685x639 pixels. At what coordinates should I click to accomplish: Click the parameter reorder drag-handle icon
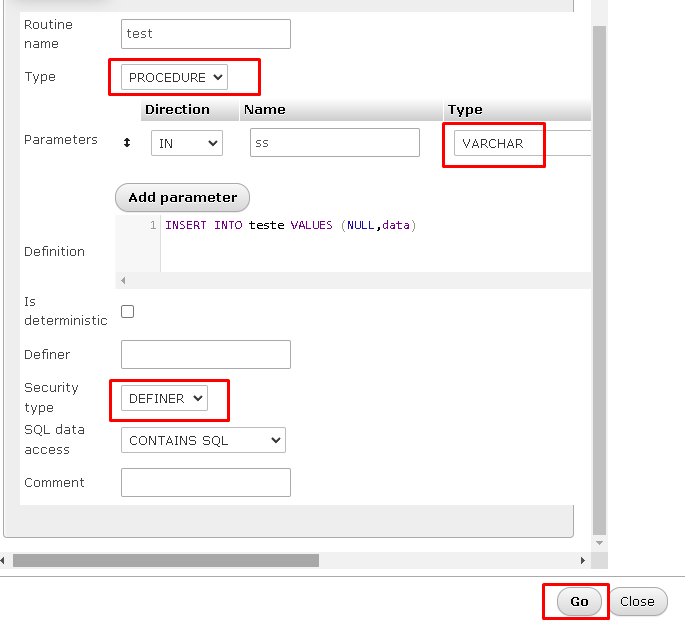coord(127,143)
